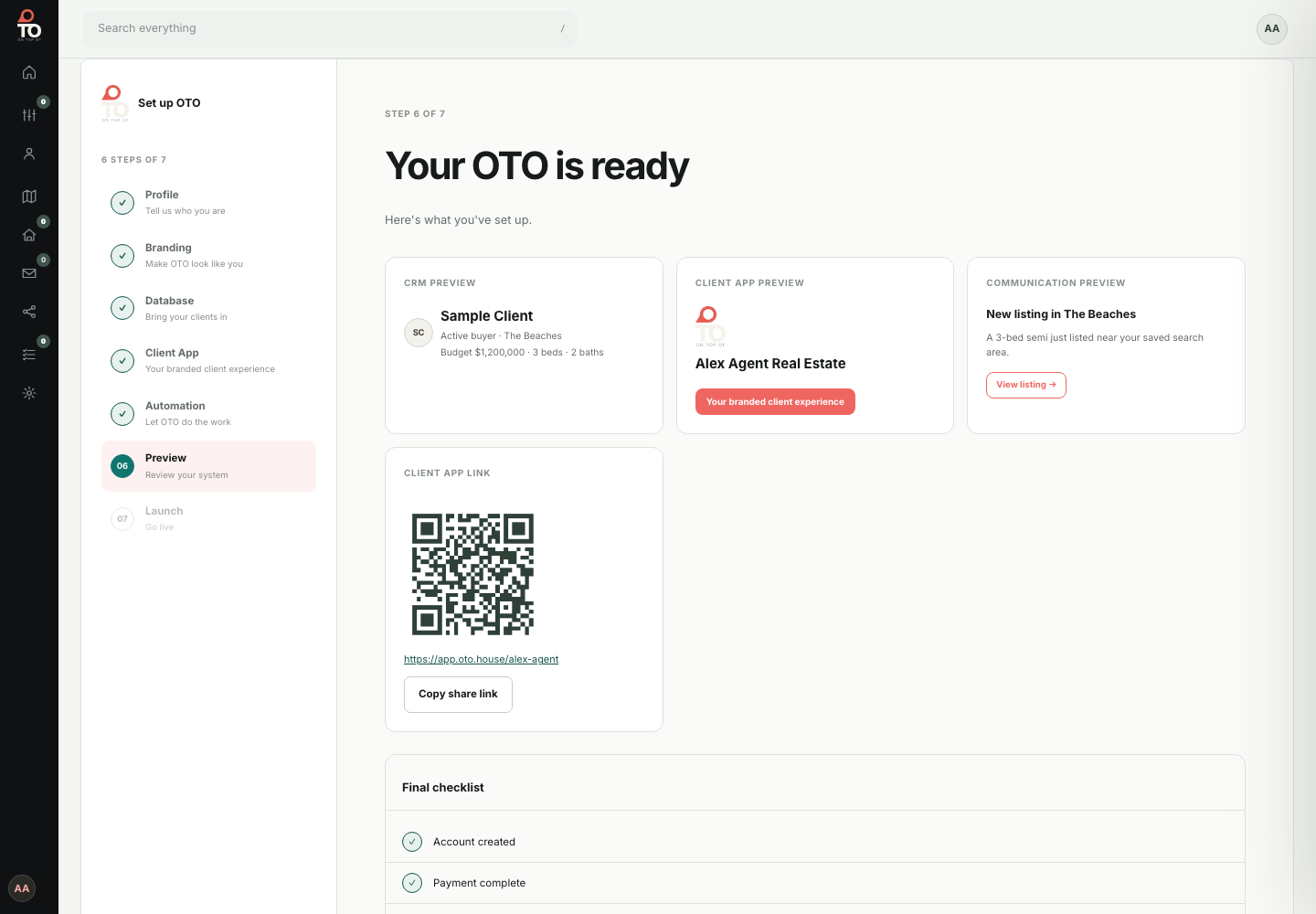Click the Payment complete check icon
The width and height of the screenshot is (1316, 914).
pyautogui.click(x=412, y=883)
